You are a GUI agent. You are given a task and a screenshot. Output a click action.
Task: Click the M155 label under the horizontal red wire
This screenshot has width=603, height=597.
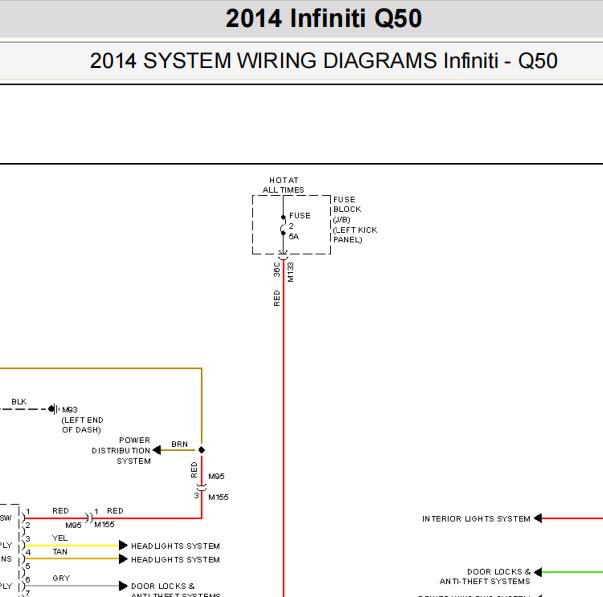pos(104,525)
